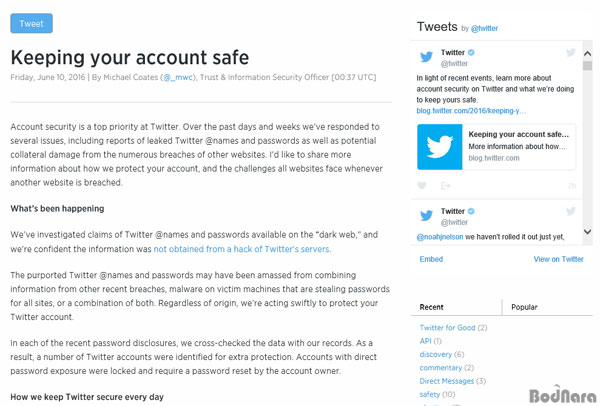Click the blue Tweet button

(31, 23)
